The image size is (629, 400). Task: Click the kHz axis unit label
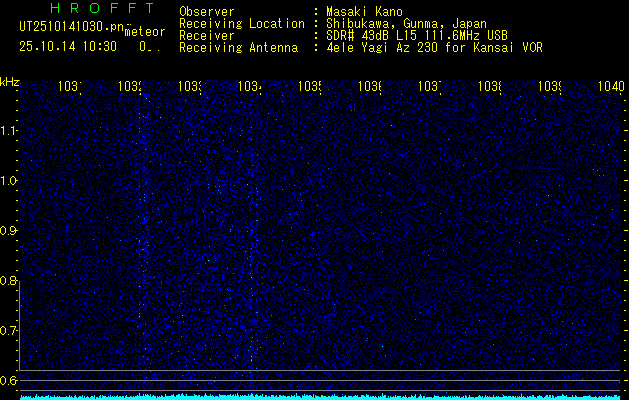pyautogui.click(x=10, y=82)
